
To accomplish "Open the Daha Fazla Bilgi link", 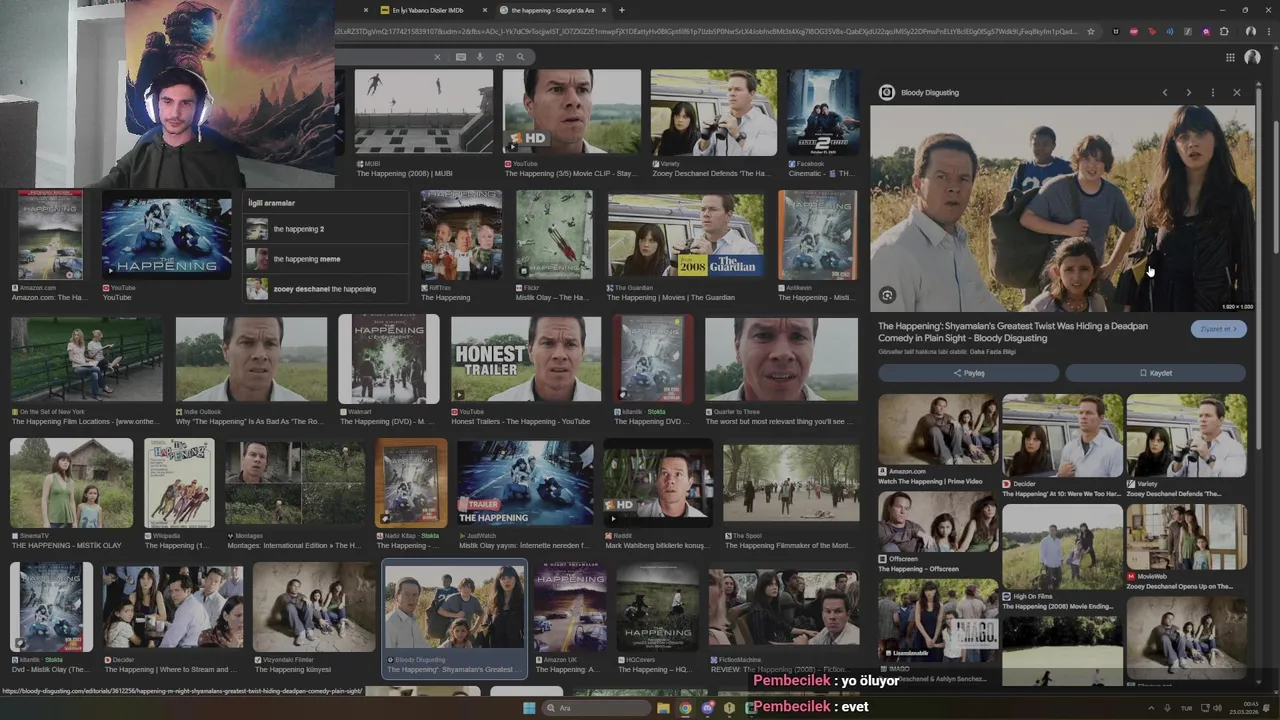I will coord(993,352).
